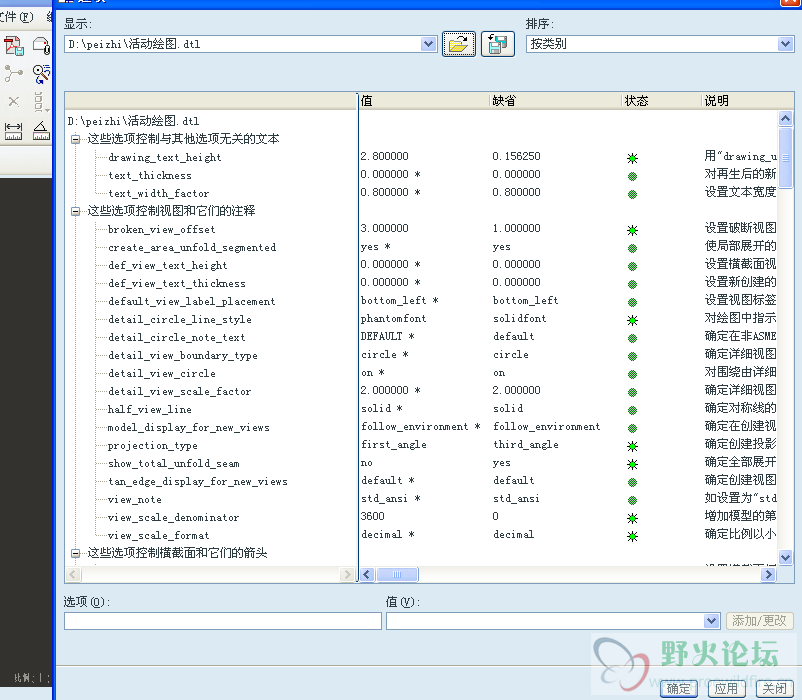Click the 缺省 column header
Viewport: 802px width, 700px height.
click(x=555, y=101)
